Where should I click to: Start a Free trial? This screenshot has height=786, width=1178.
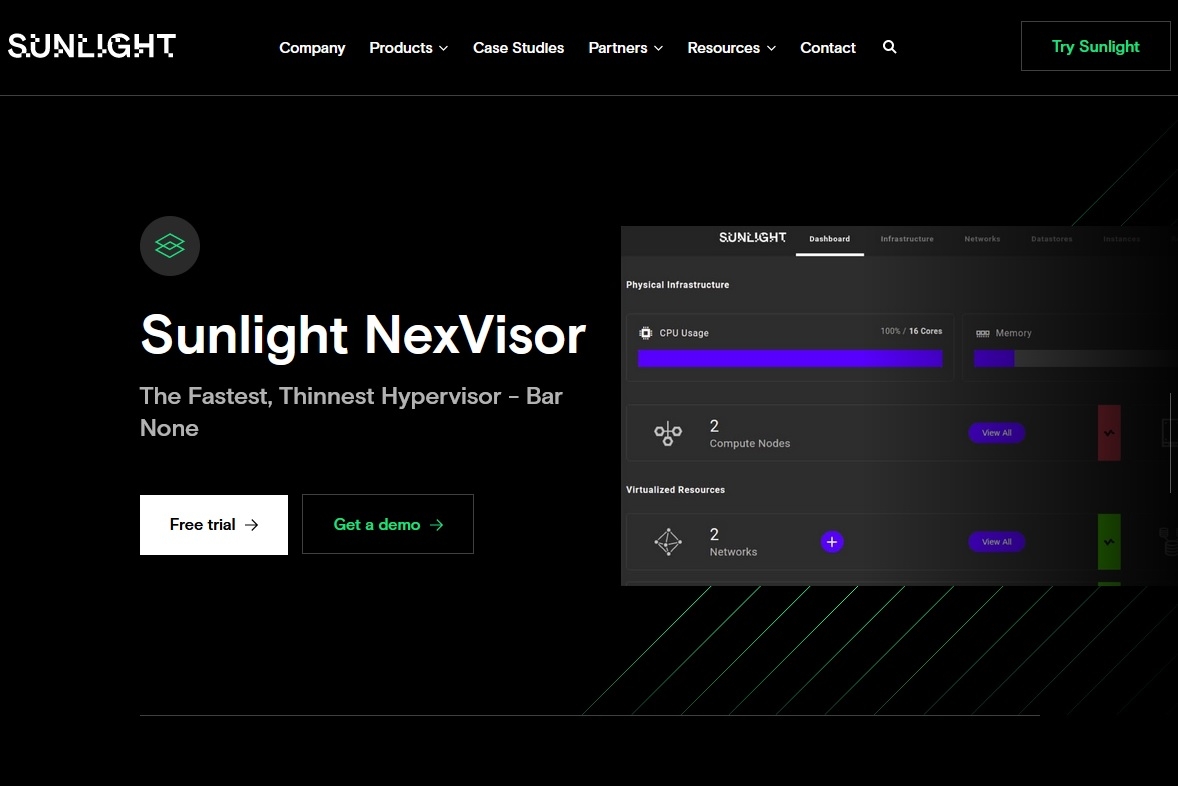213,525
